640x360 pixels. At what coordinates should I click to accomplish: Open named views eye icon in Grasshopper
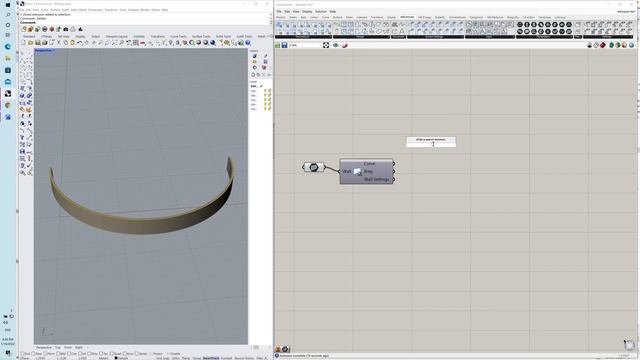pyautogui.click(x=336, y=45)
